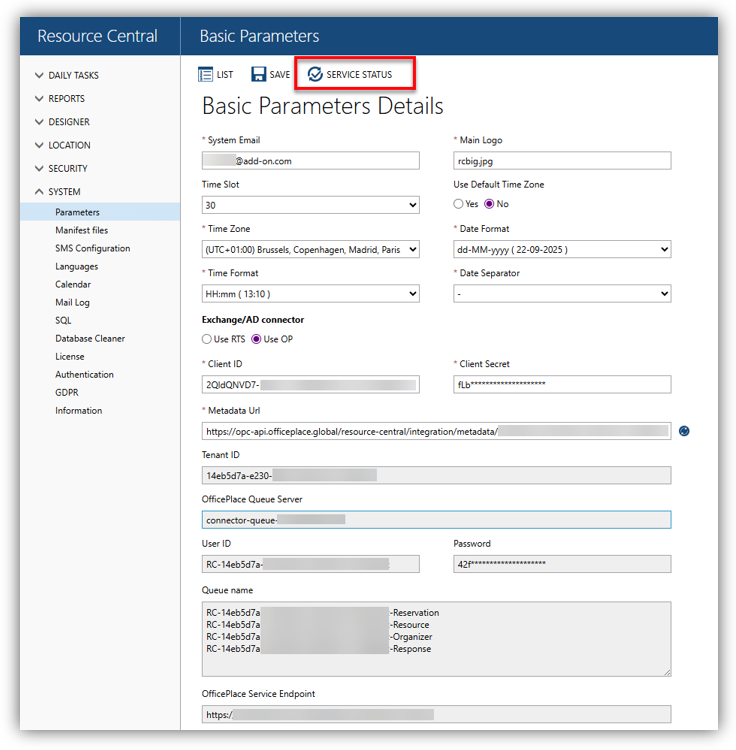
Task: Expand the Location section
Action: click(x=63, y=145)
